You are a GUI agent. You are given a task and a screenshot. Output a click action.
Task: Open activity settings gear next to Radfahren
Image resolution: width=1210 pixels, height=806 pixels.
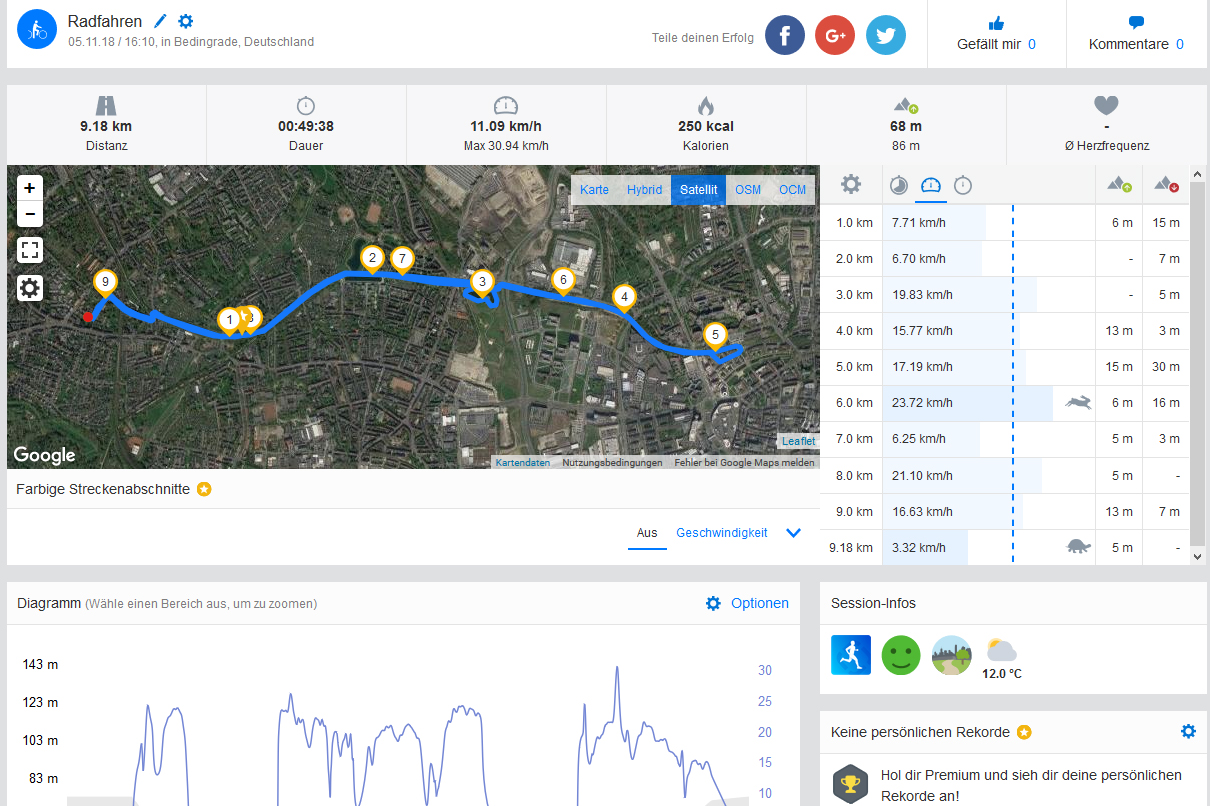click(185, 21)
